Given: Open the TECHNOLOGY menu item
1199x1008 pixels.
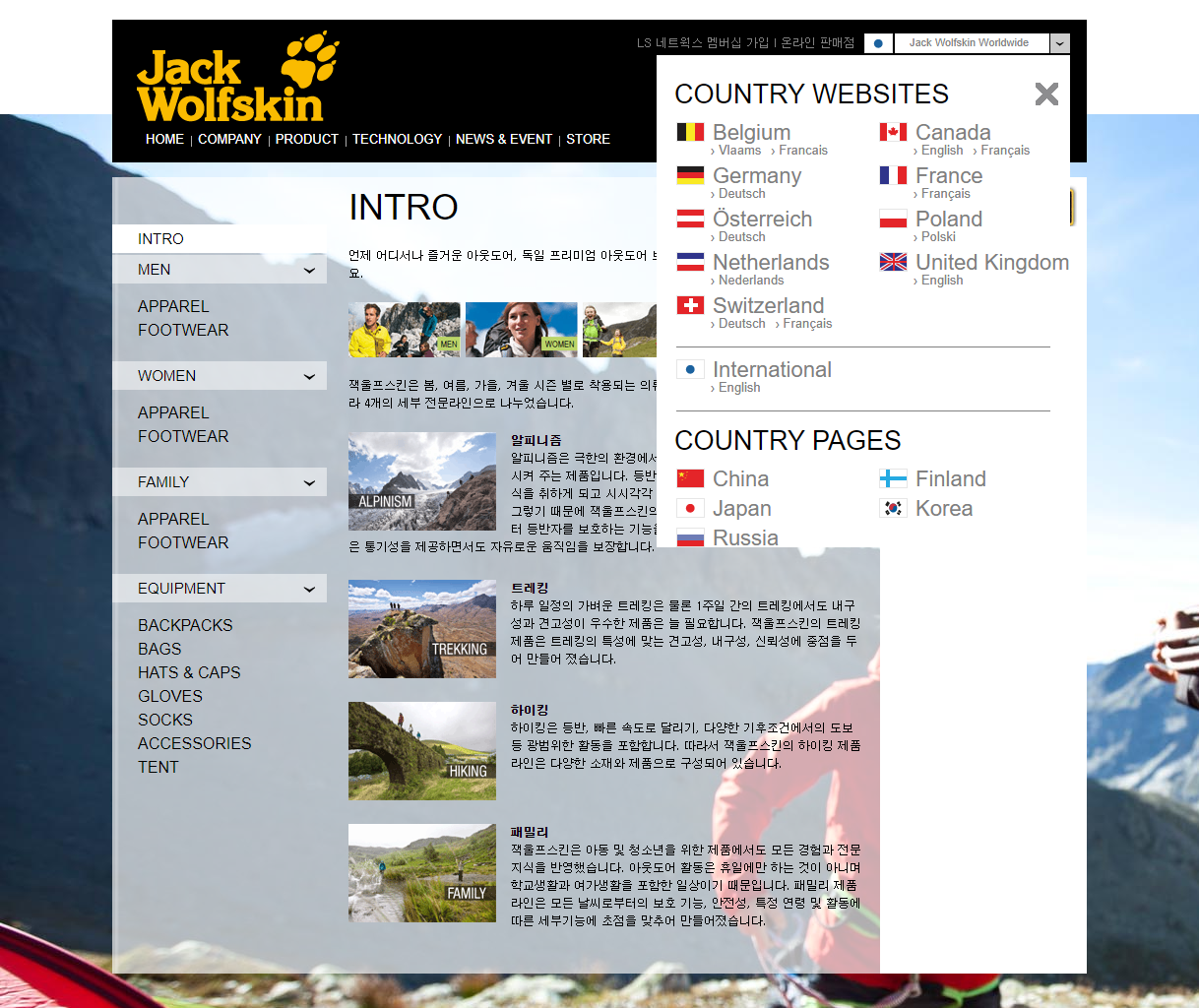Looking at the screenshot, I should pyautogui.click(x=397, y=139).
